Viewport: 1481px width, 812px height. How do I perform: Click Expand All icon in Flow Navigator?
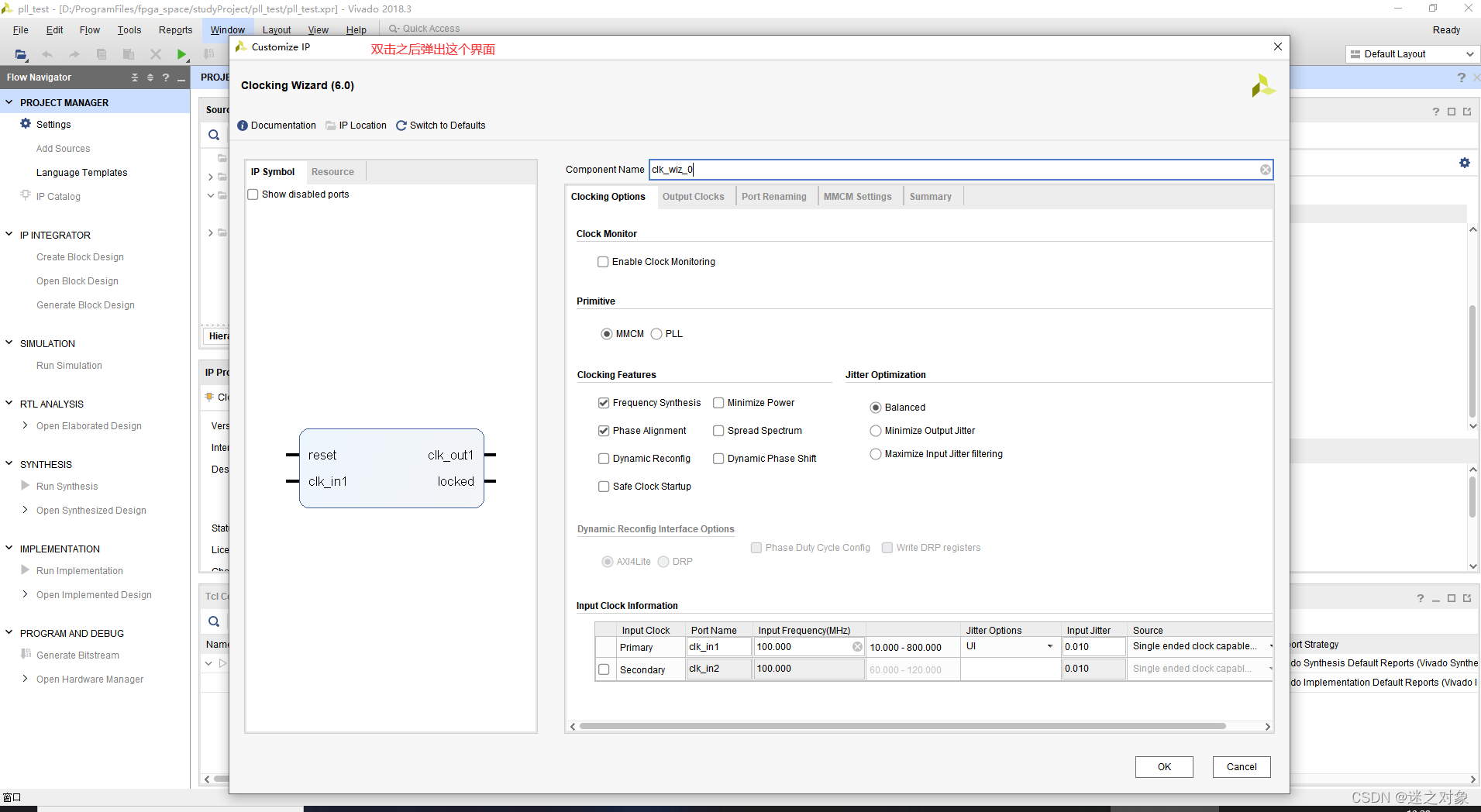(150, 77)
